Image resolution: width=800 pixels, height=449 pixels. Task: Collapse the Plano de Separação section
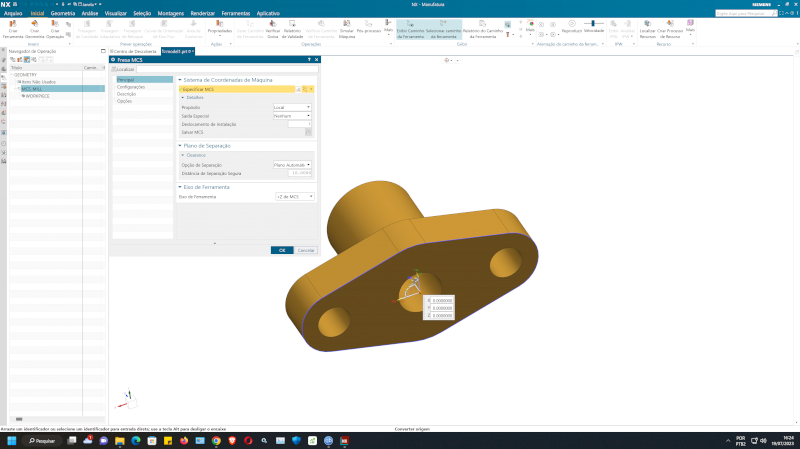click(x=179, y=146)
